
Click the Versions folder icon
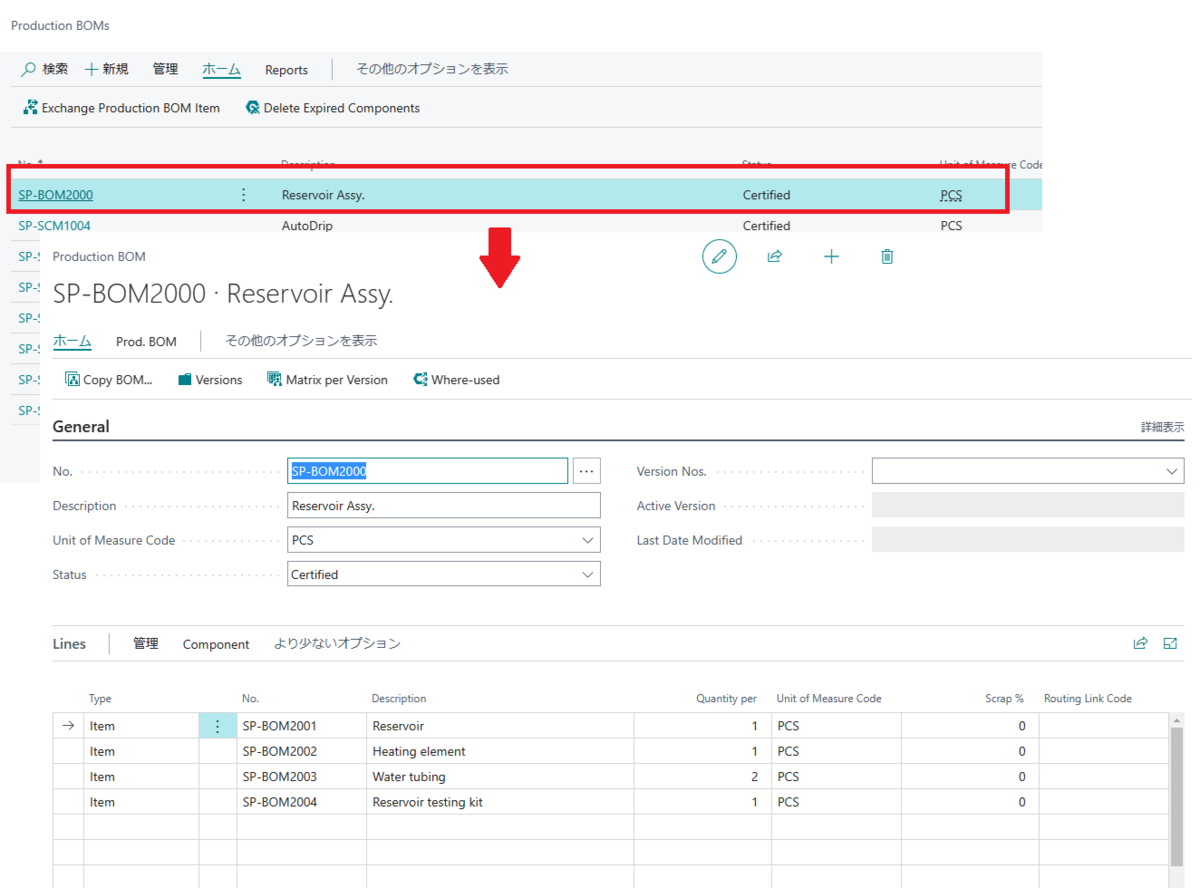point(185,379)
